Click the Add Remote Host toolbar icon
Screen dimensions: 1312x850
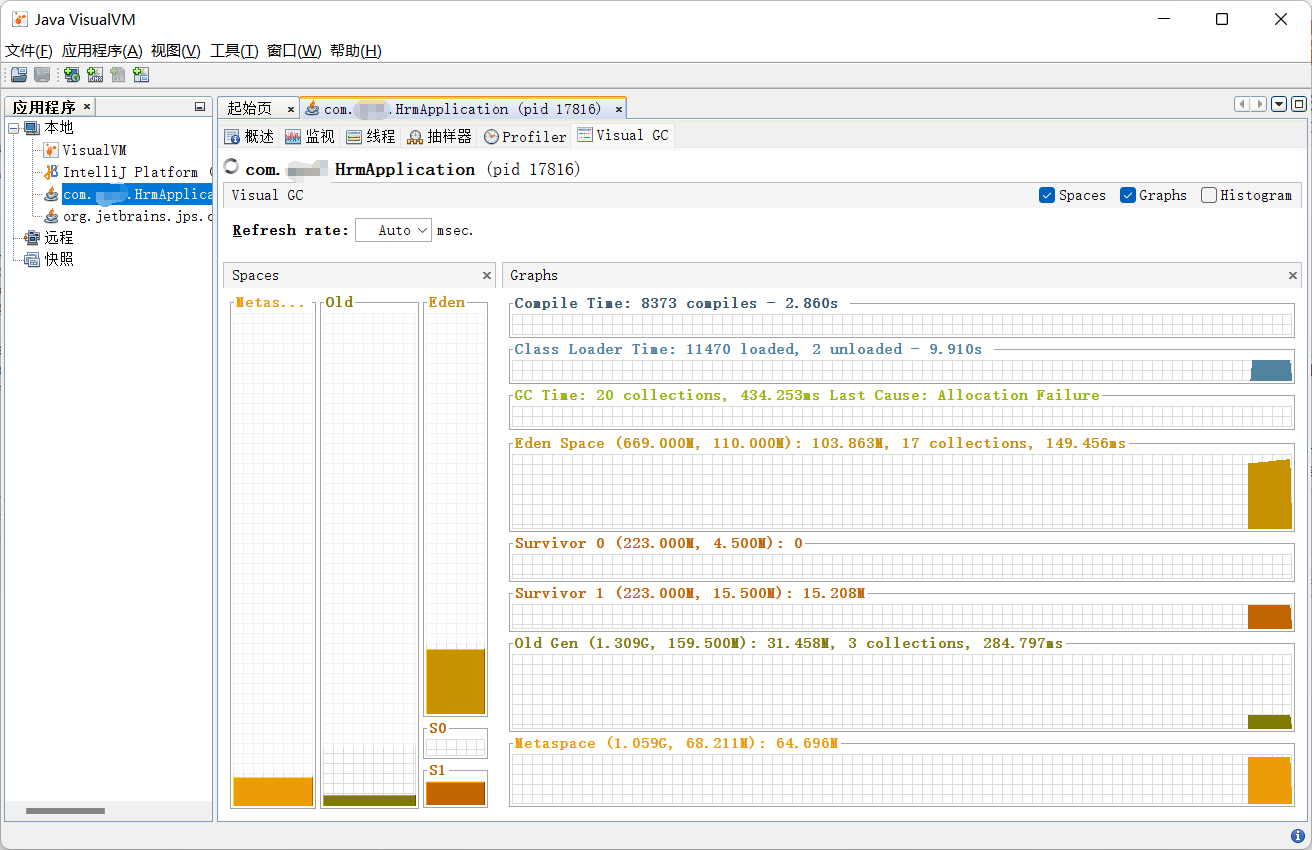[71, 74]
